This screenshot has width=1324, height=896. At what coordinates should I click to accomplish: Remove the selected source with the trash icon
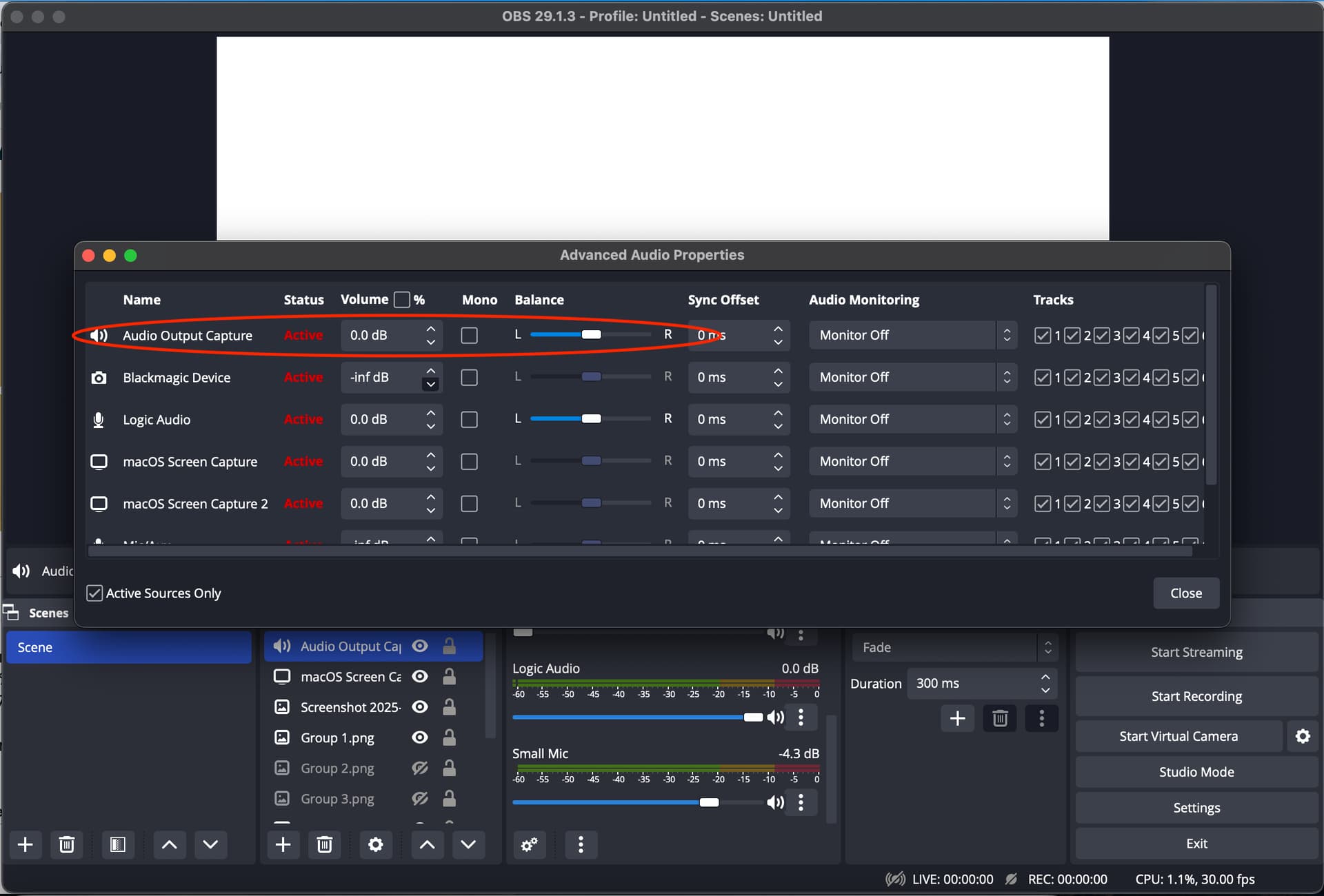[x=324, y=844]
